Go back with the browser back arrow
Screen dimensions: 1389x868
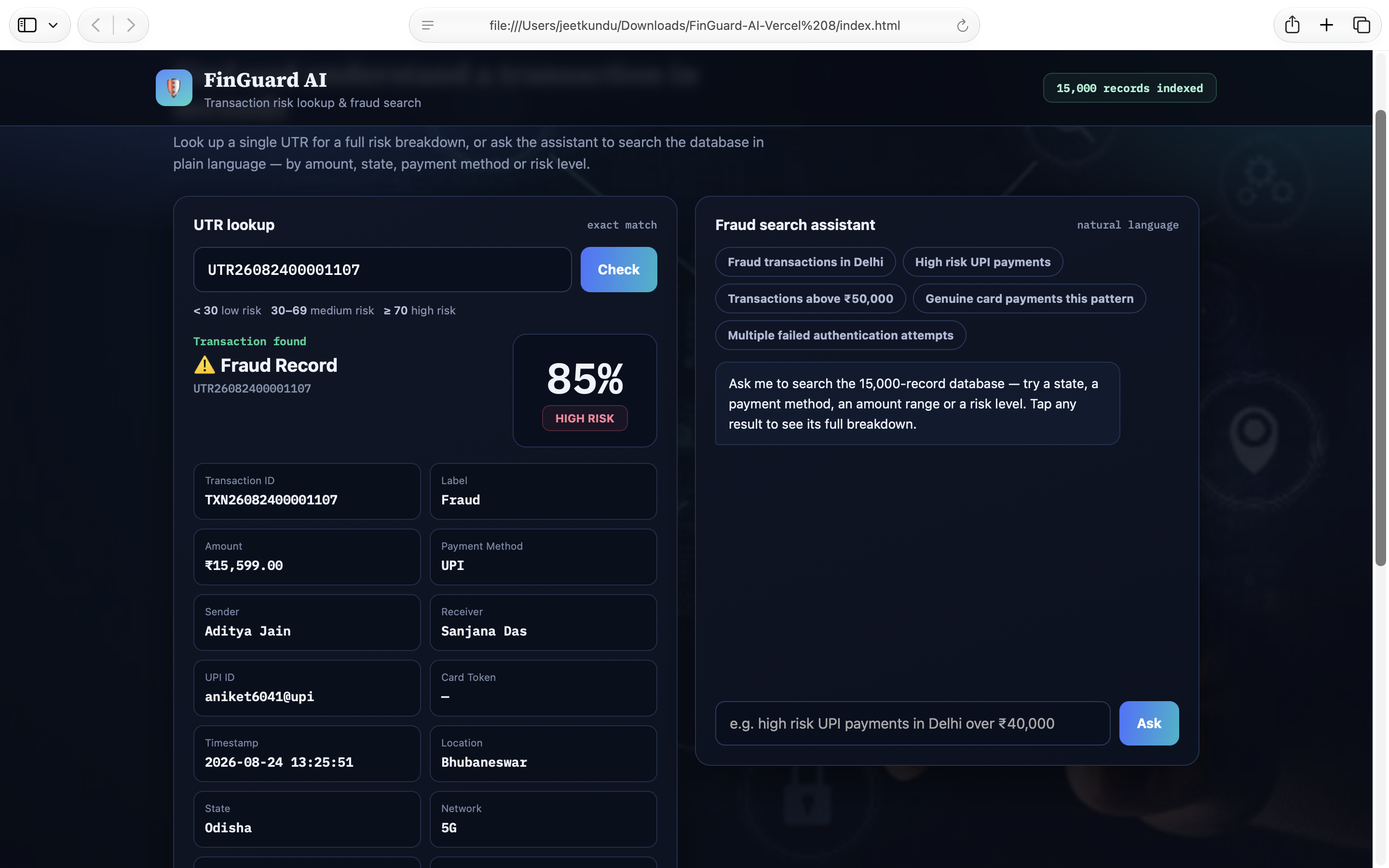[96, 25]
